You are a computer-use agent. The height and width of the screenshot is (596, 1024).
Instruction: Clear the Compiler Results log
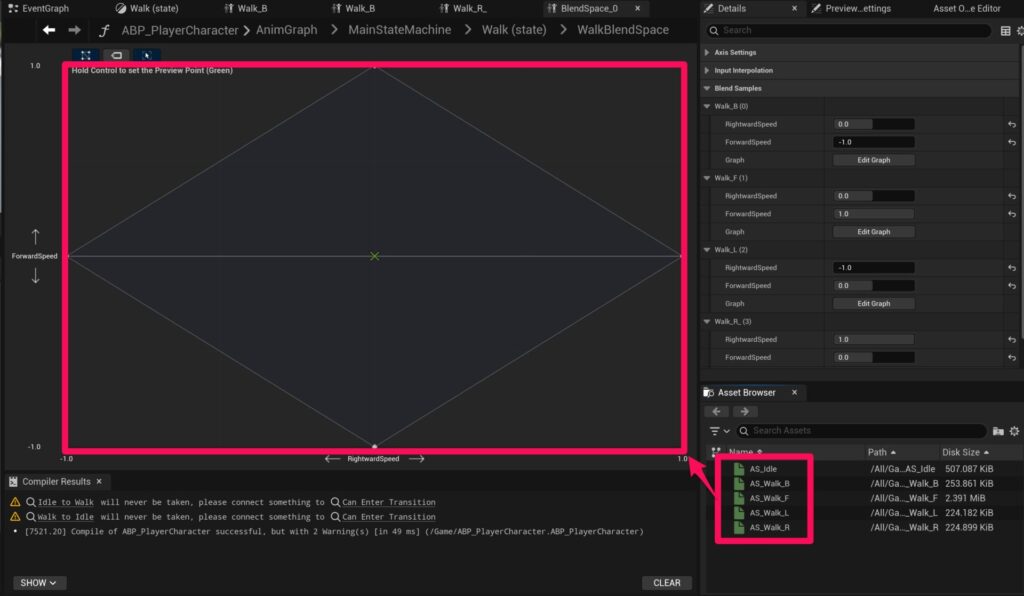tap(666, 583)
